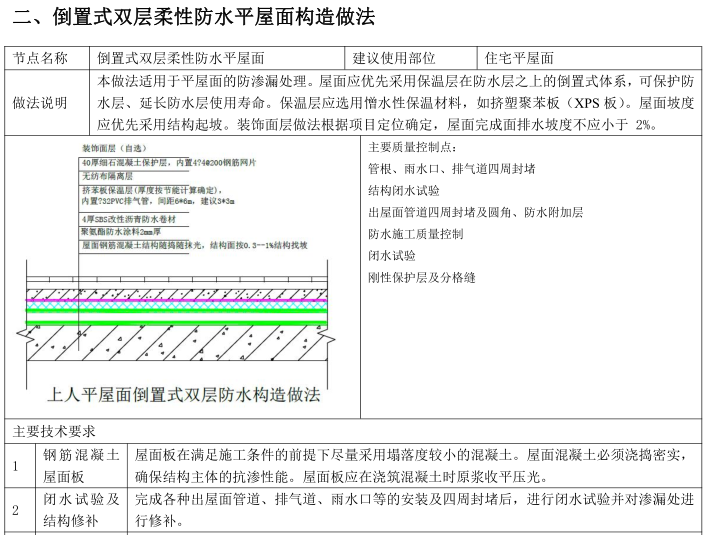This screenshot has width=706, height=535.
Task: Select the 住宅平屋面 cell
Action: click(x=520, y=58)
